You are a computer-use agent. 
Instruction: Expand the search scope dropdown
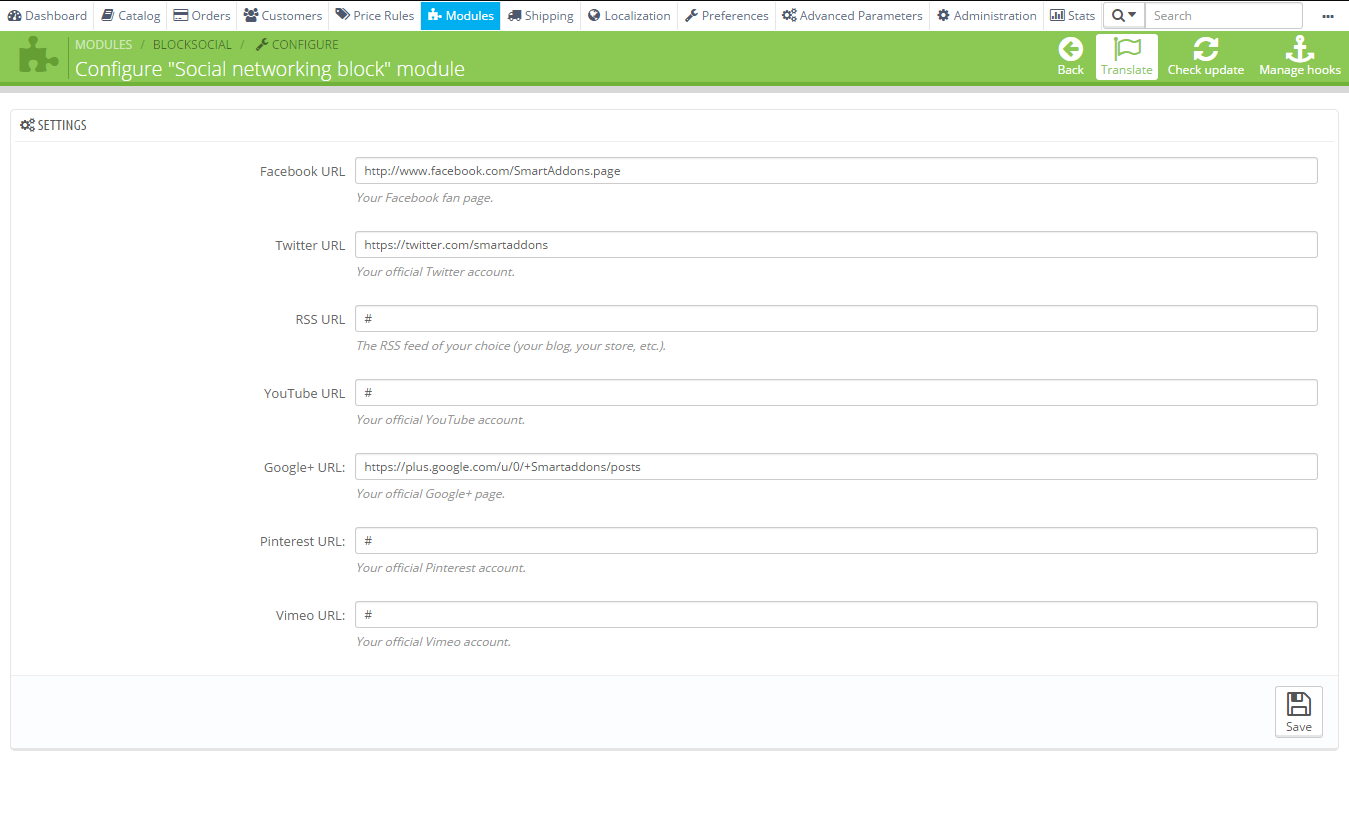(1124, 15)
